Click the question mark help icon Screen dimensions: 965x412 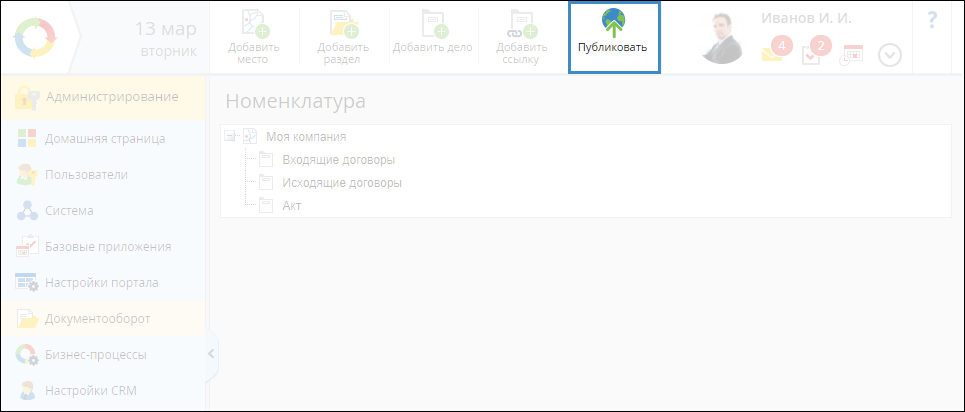[x=932, y=20]
